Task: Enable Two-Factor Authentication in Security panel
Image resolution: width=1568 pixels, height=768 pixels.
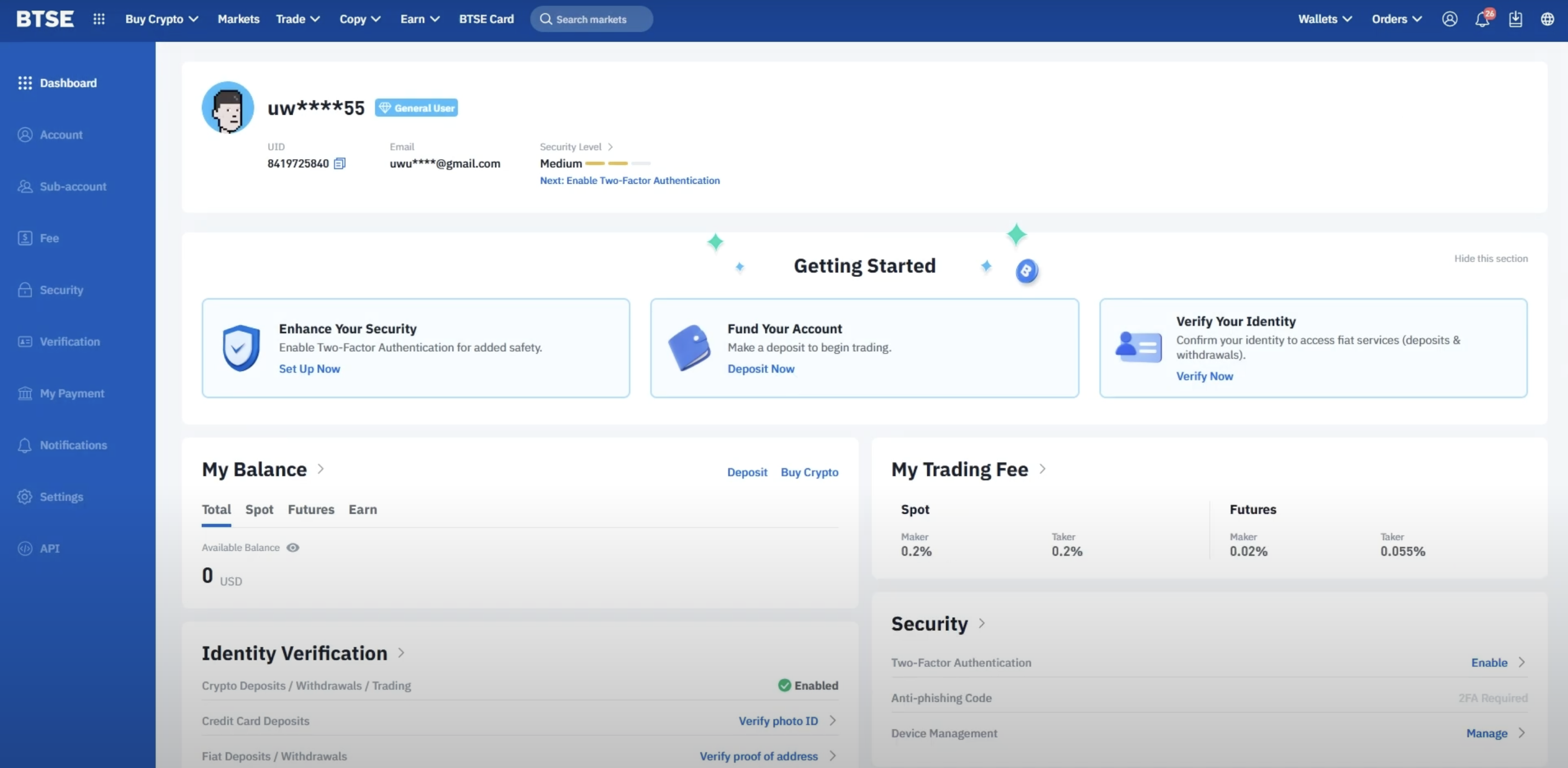Action: (1489, 662)
